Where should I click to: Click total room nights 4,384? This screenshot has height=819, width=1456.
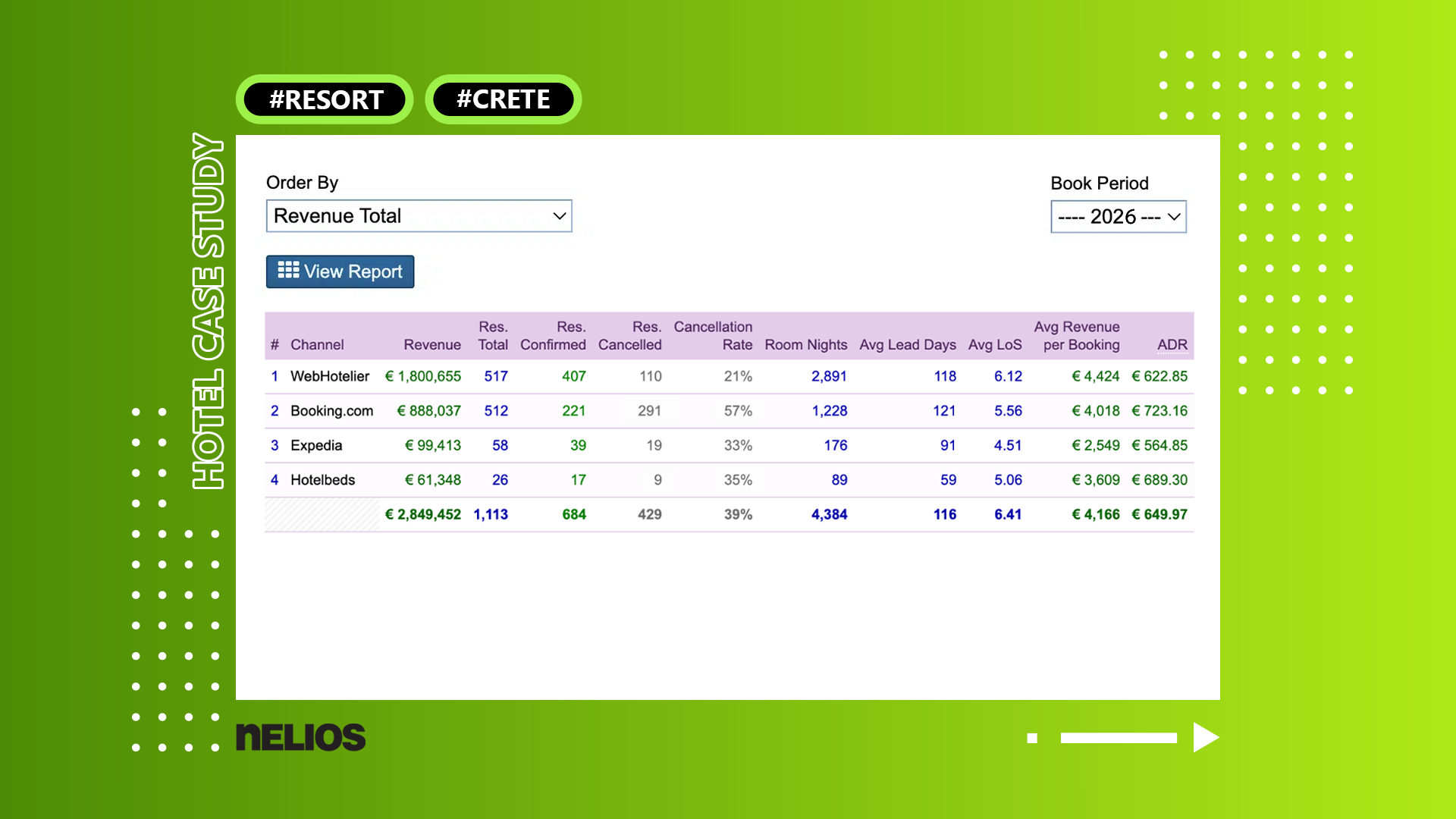[x=830, y=514]
